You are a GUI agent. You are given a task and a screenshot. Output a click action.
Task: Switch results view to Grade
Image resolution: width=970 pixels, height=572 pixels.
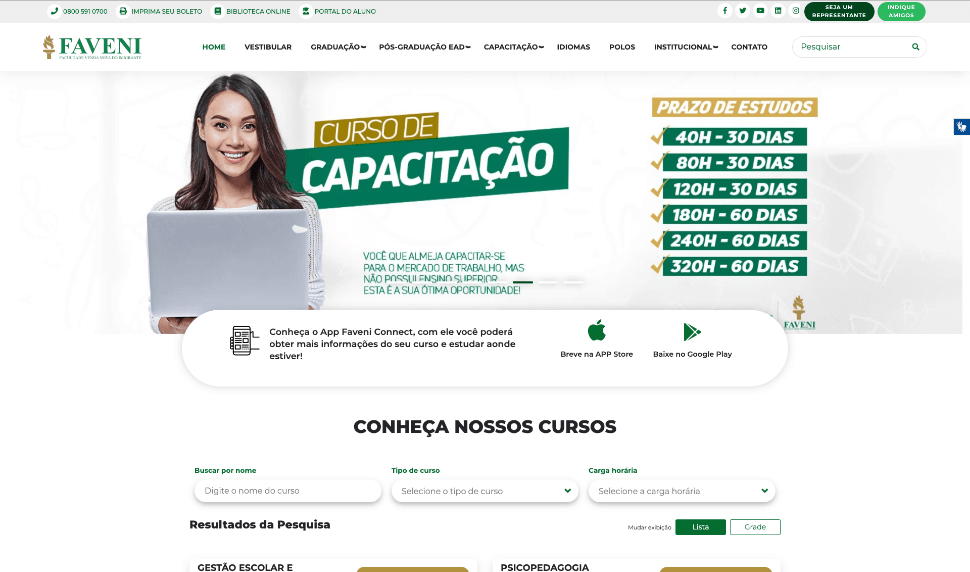tap(755, 527)
